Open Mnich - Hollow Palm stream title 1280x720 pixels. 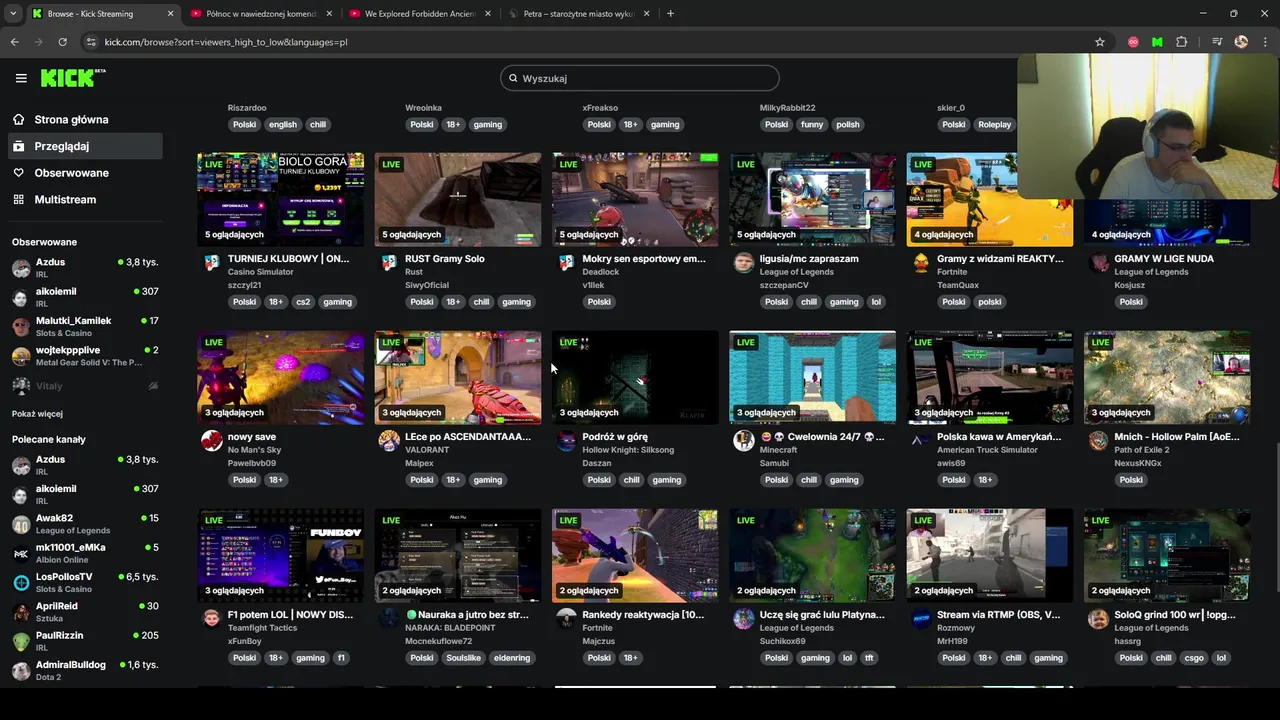pos(1177,437)
